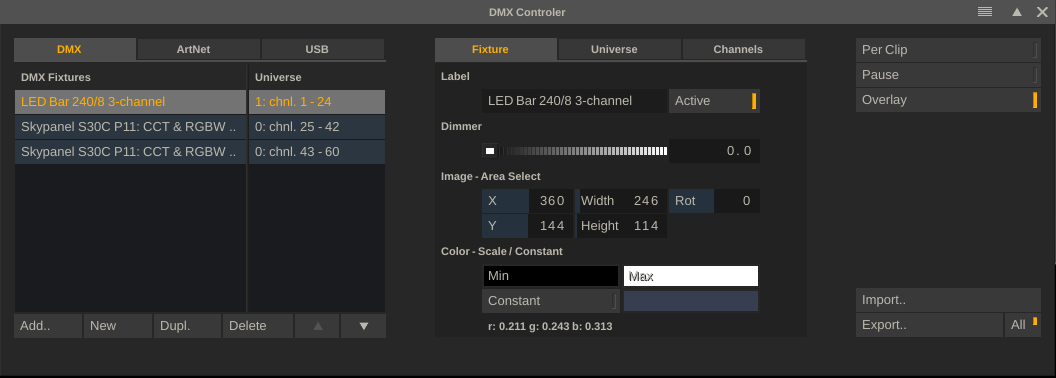Select the Skypanel fixture on channels 25 - 42
Screen dimensions: 1056x378
click(x=131, y=127)
